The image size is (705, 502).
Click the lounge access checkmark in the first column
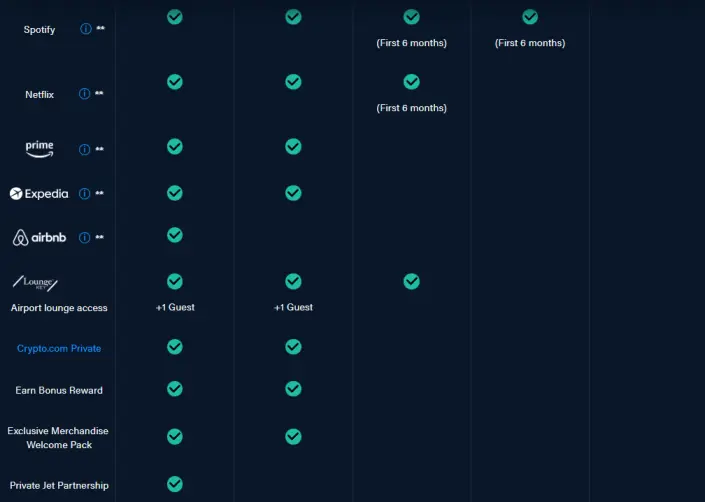[175, 281]
